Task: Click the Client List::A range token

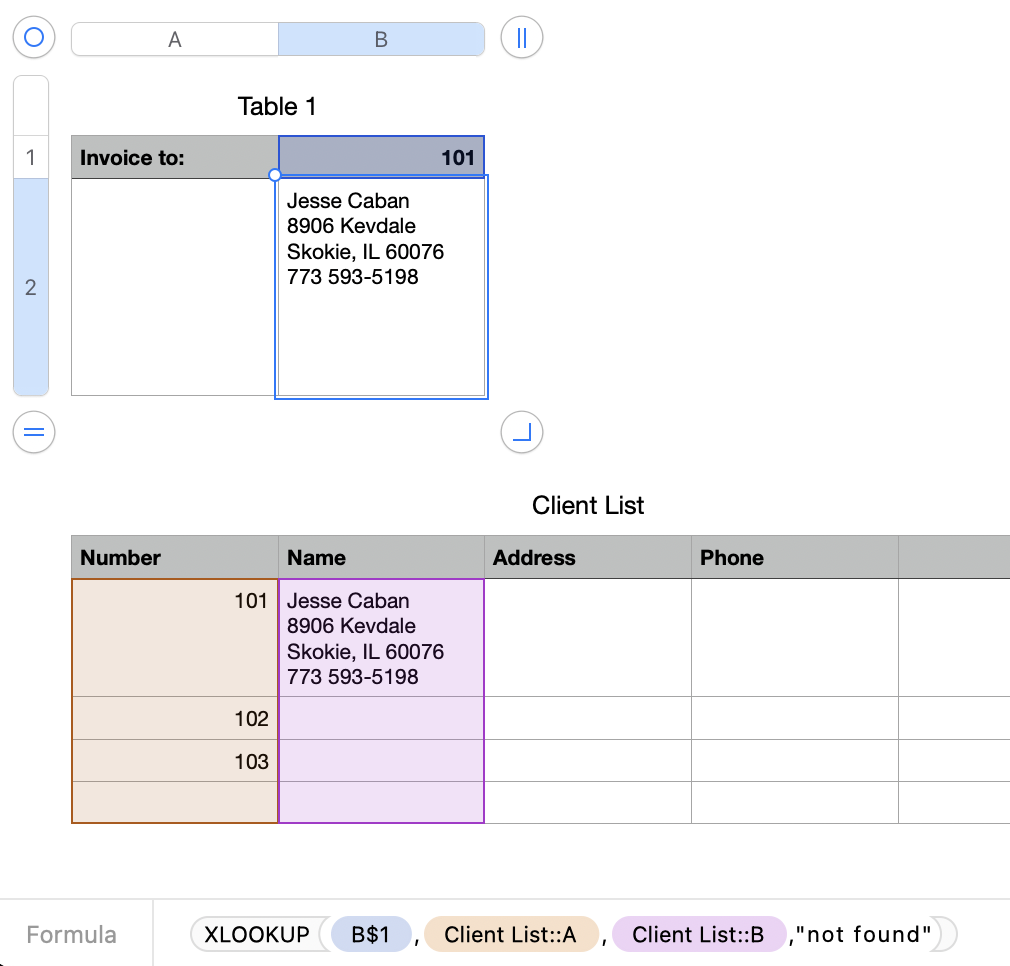Action: point(510,934)
